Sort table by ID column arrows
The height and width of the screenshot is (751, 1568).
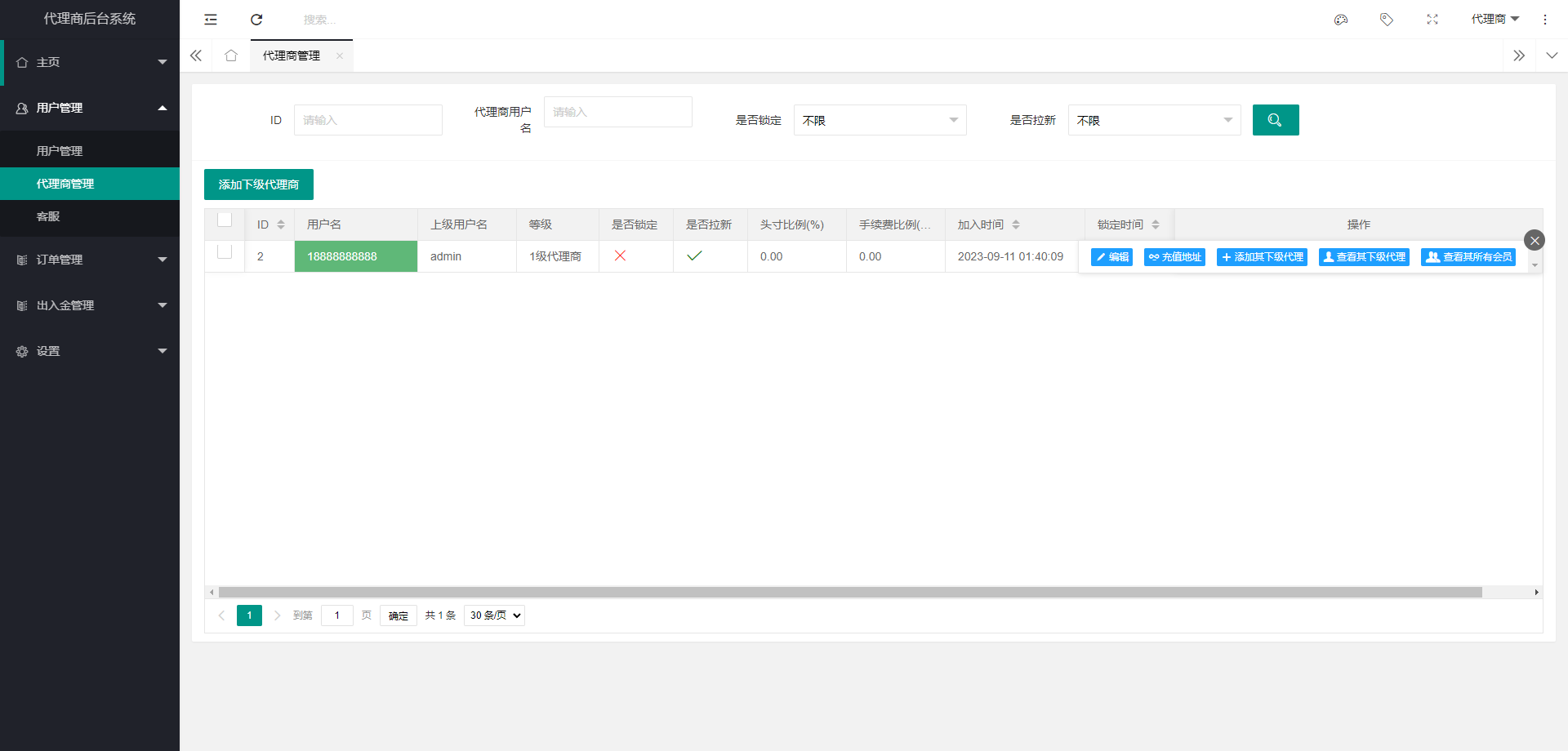[281, 224]
